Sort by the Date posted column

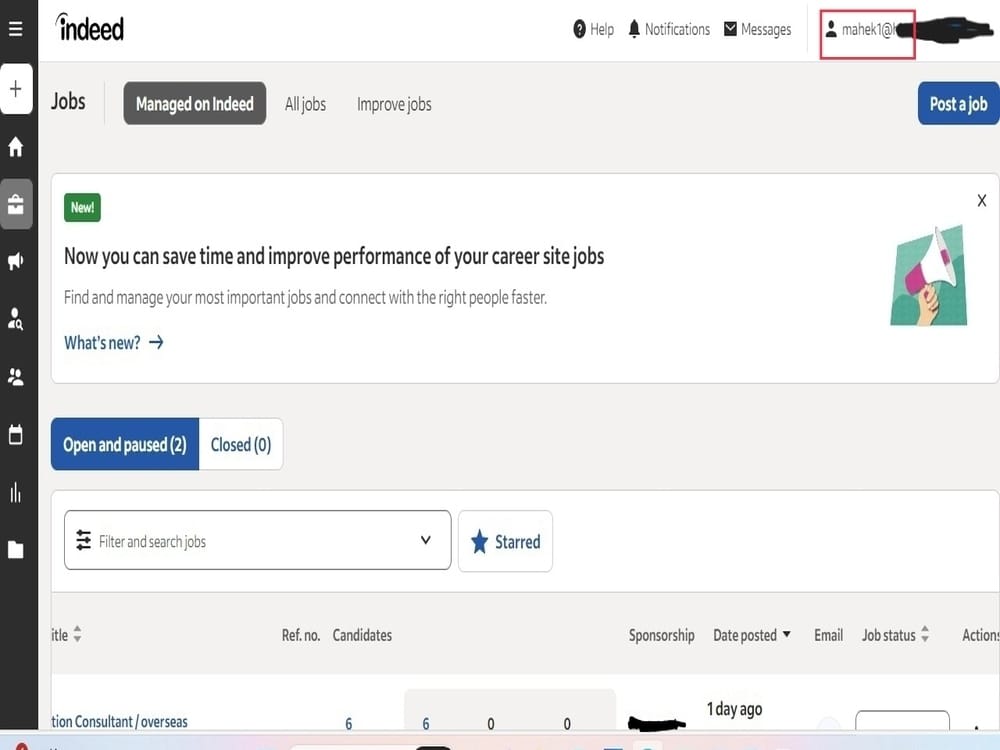(x=752, y=635)
